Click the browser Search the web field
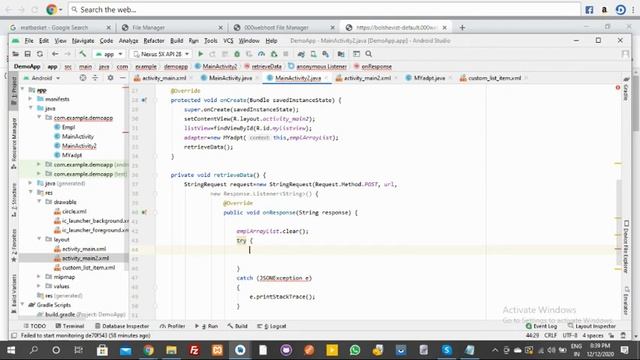Screen dimensions: 640x360 (324, 9)
